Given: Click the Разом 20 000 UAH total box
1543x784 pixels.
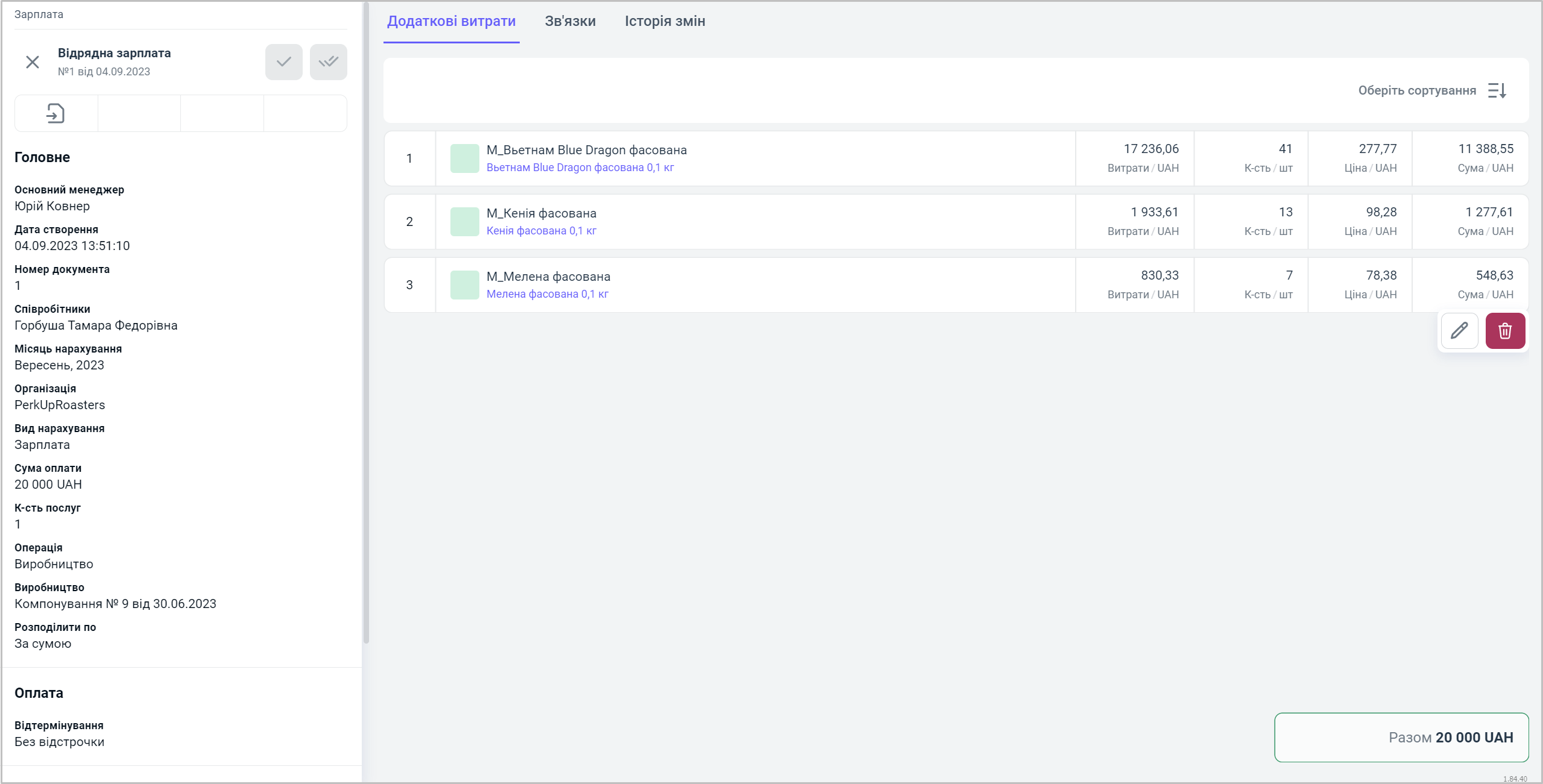Looking at the screenshot, I should [x=1401, y=737].
